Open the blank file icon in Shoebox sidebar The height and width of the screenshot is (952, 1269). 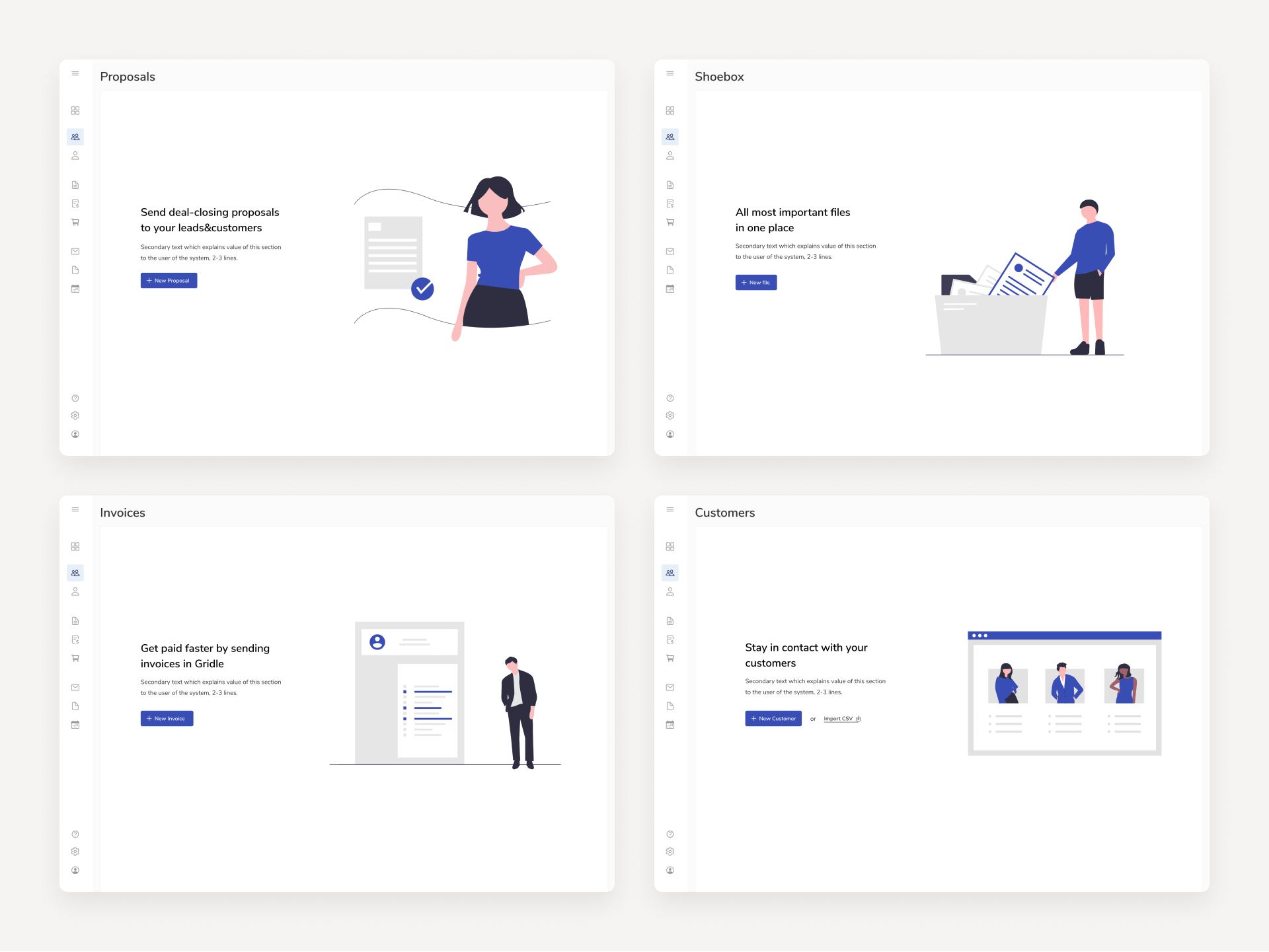click(x=670, y=270)
